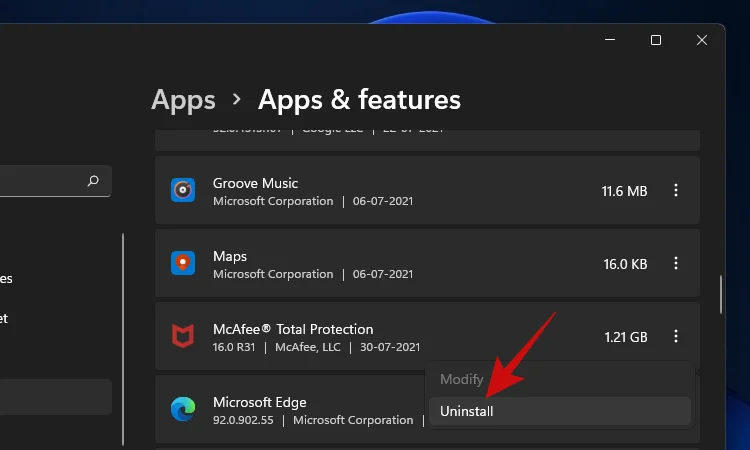This screenshot has height=450, width=750.
Task: Click the 1.21 GB size value
Action: tap(626, 337)
